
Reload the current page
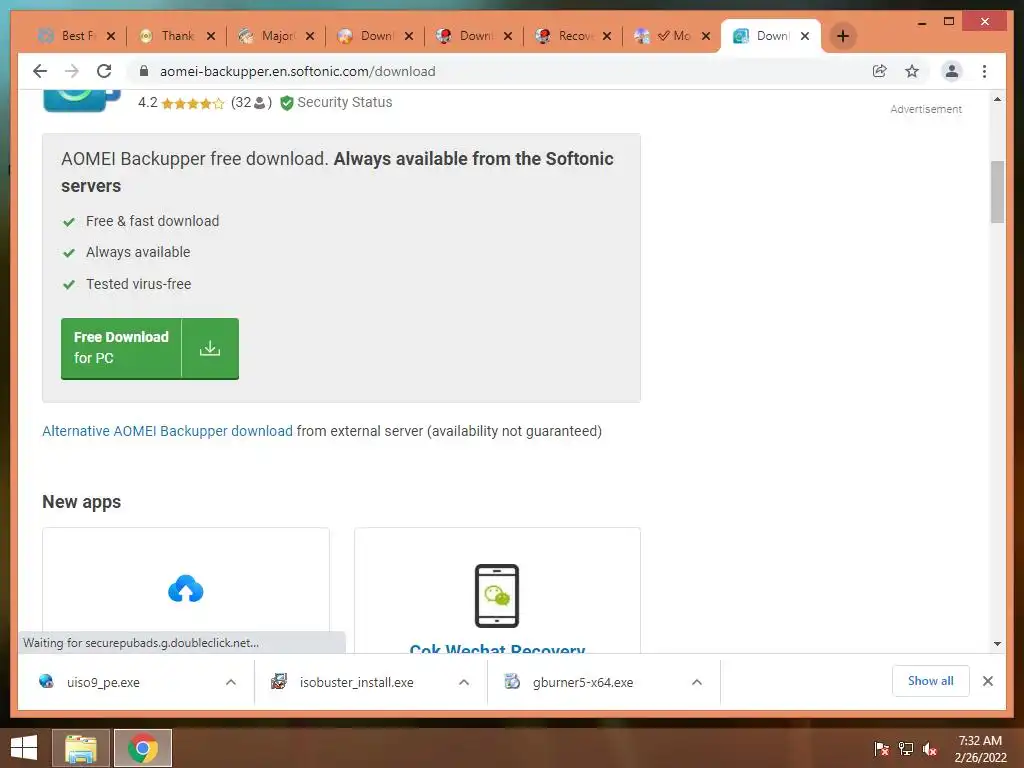[x=104, y=71]
